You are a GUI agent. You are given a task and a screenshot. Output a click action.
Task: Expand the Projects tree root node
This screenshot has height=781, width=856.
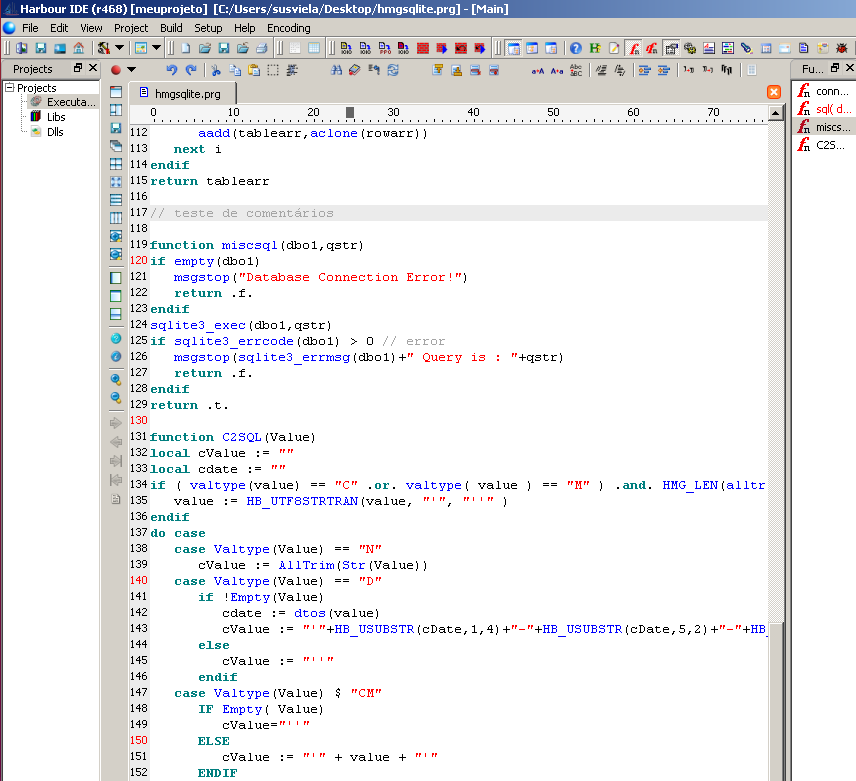click(x=9, y=88)
